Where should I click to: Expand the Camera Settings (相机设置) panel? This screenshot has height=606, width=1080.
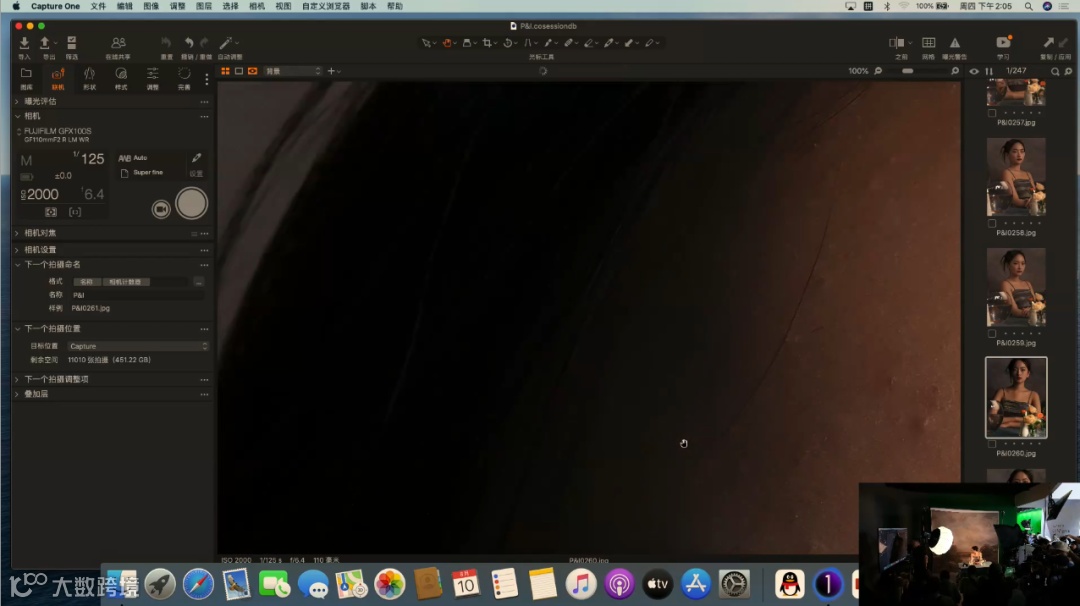click(17, 250)
